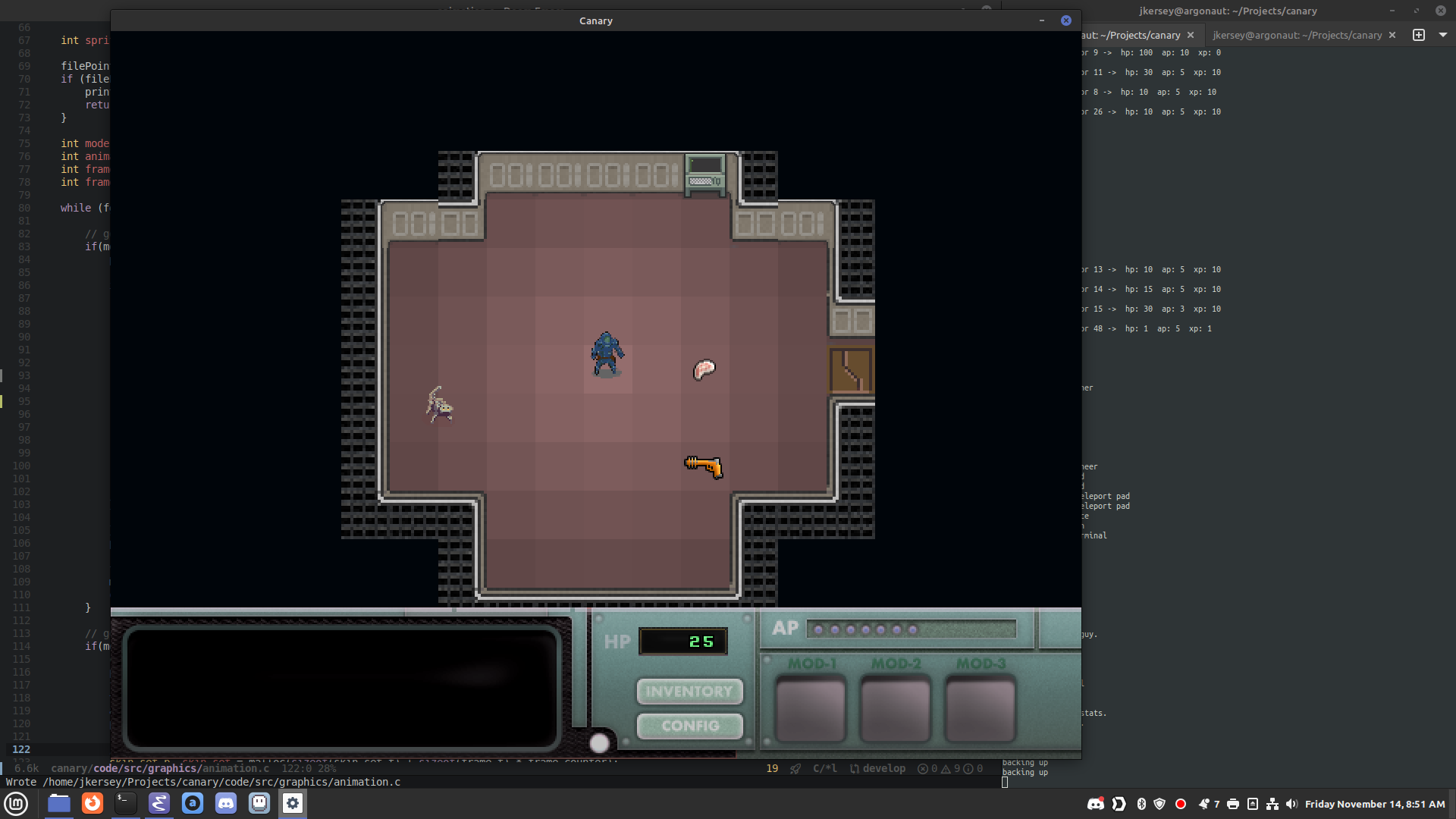1456x819 pixels.
Task: Click the AP action points bar
Action: 910,629
